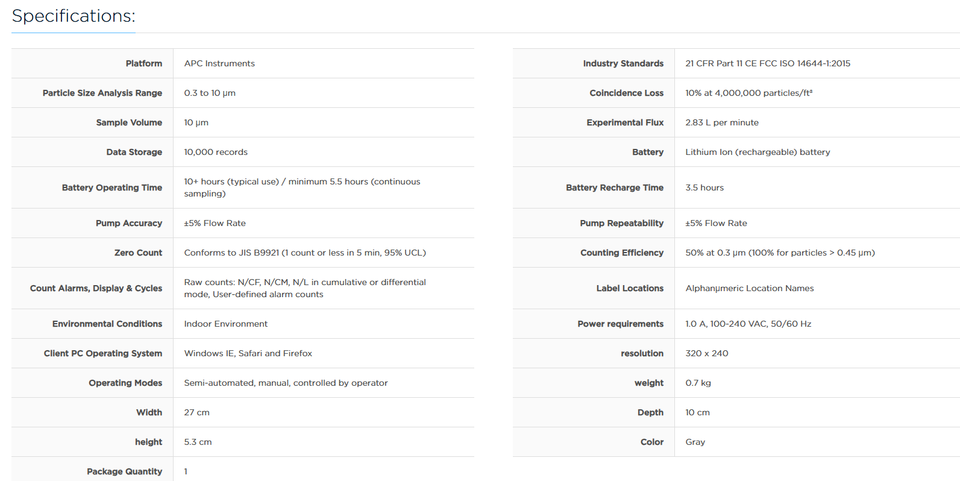Image resolution: width=960 pixels, height=481 pixels.
Task: Click the Gray color value
Action: coord(695,442)
